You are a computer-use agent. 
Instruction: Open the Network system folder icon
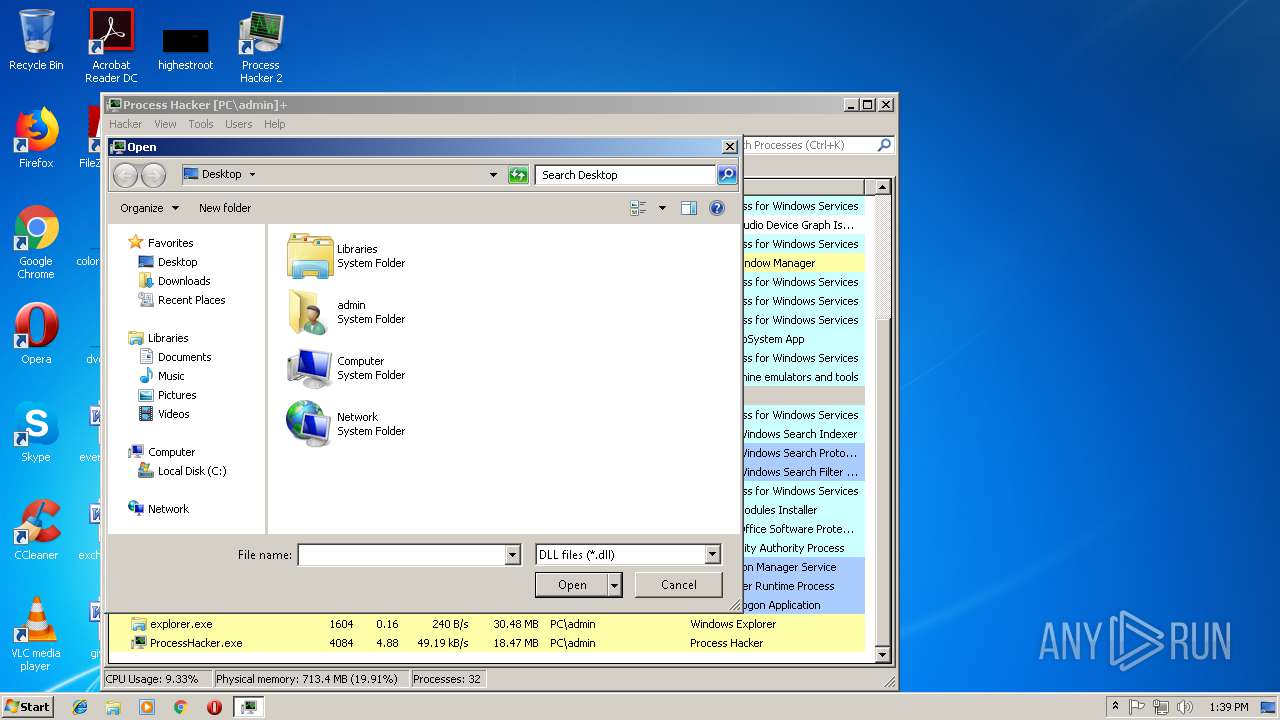(310, 424)
